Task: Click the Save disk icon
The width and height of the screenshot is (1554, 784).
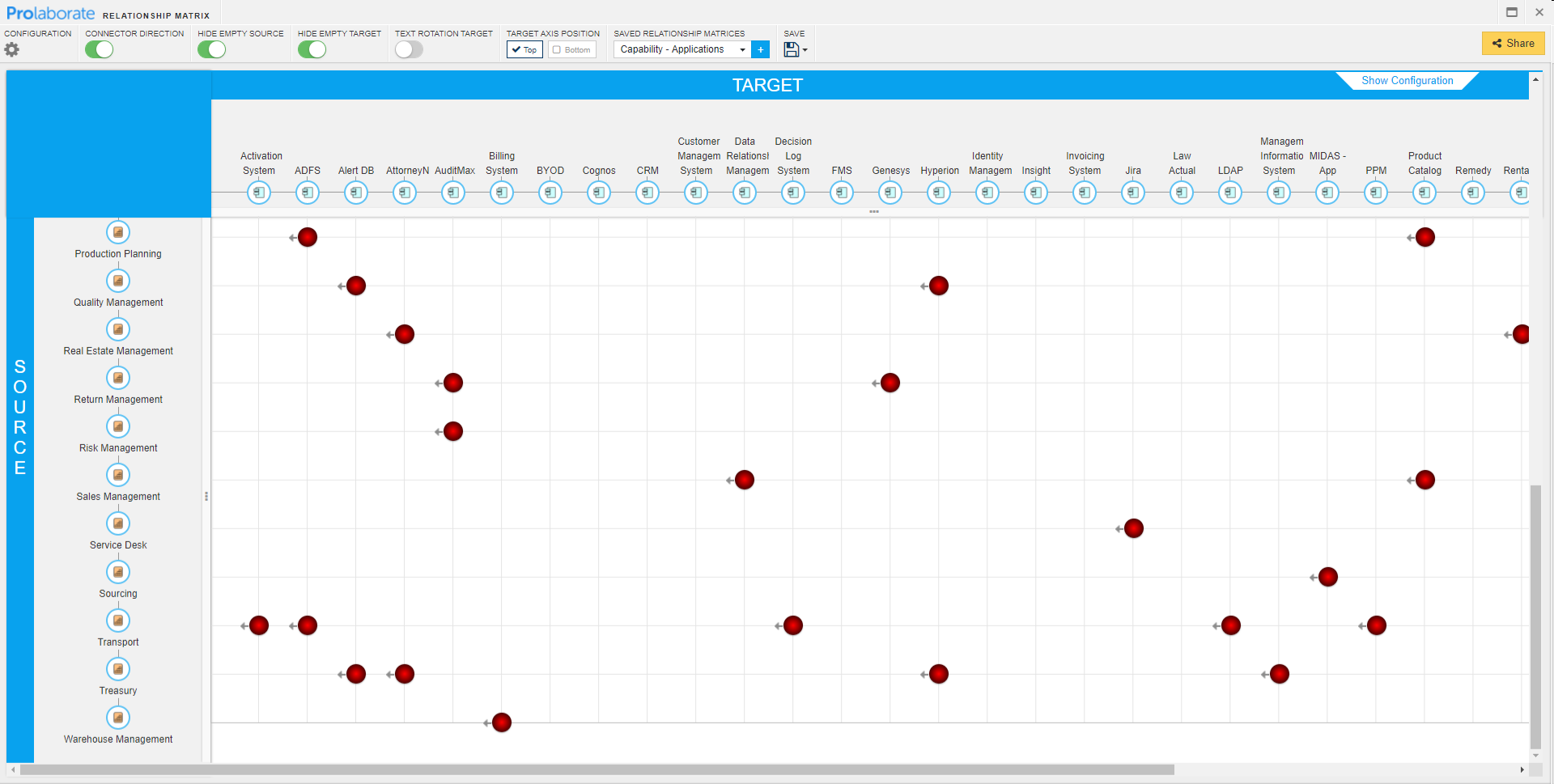Action: point(791,49)
